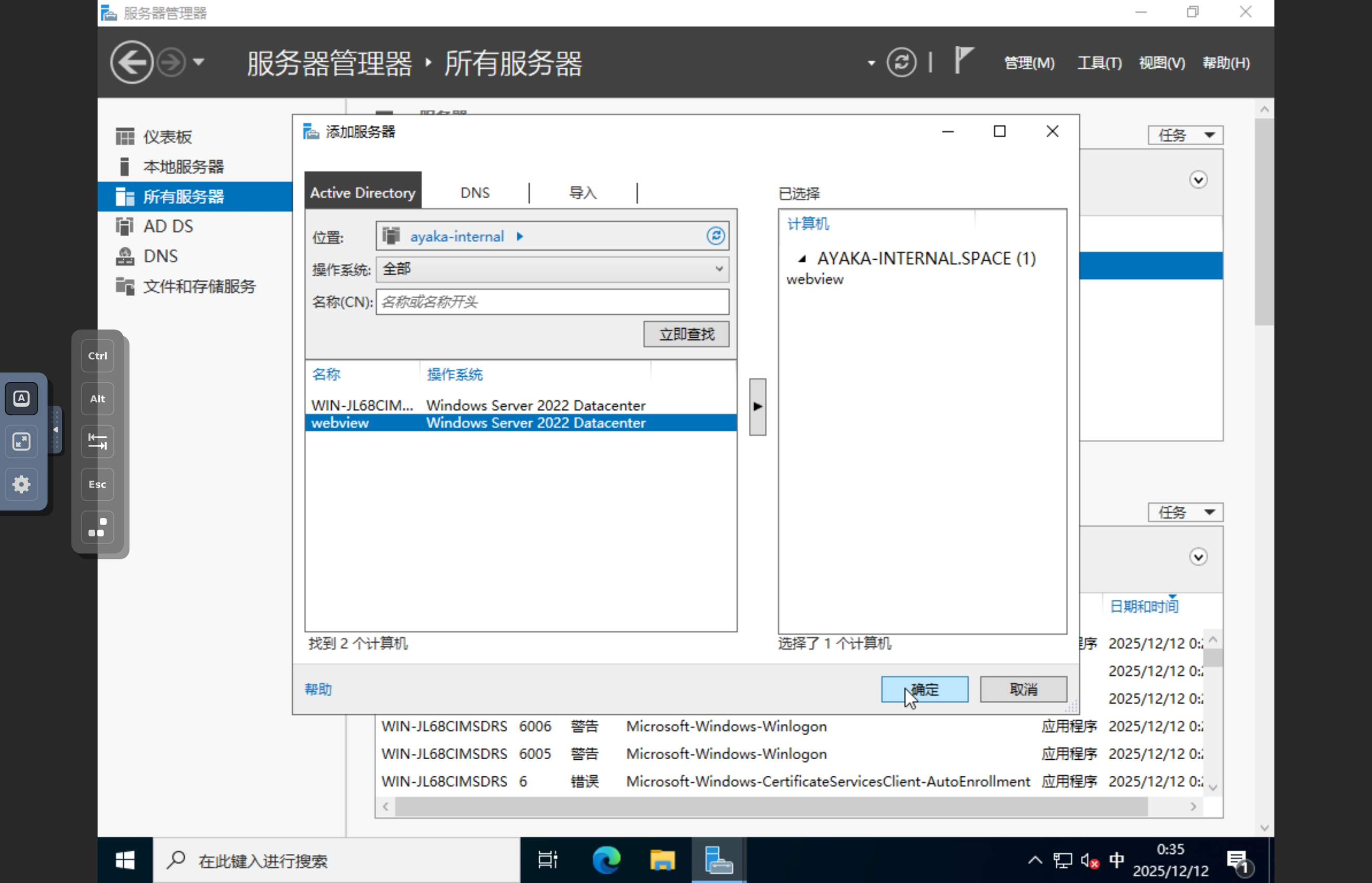
Task: Open AD DS in the sidebar
Action: 167,226
